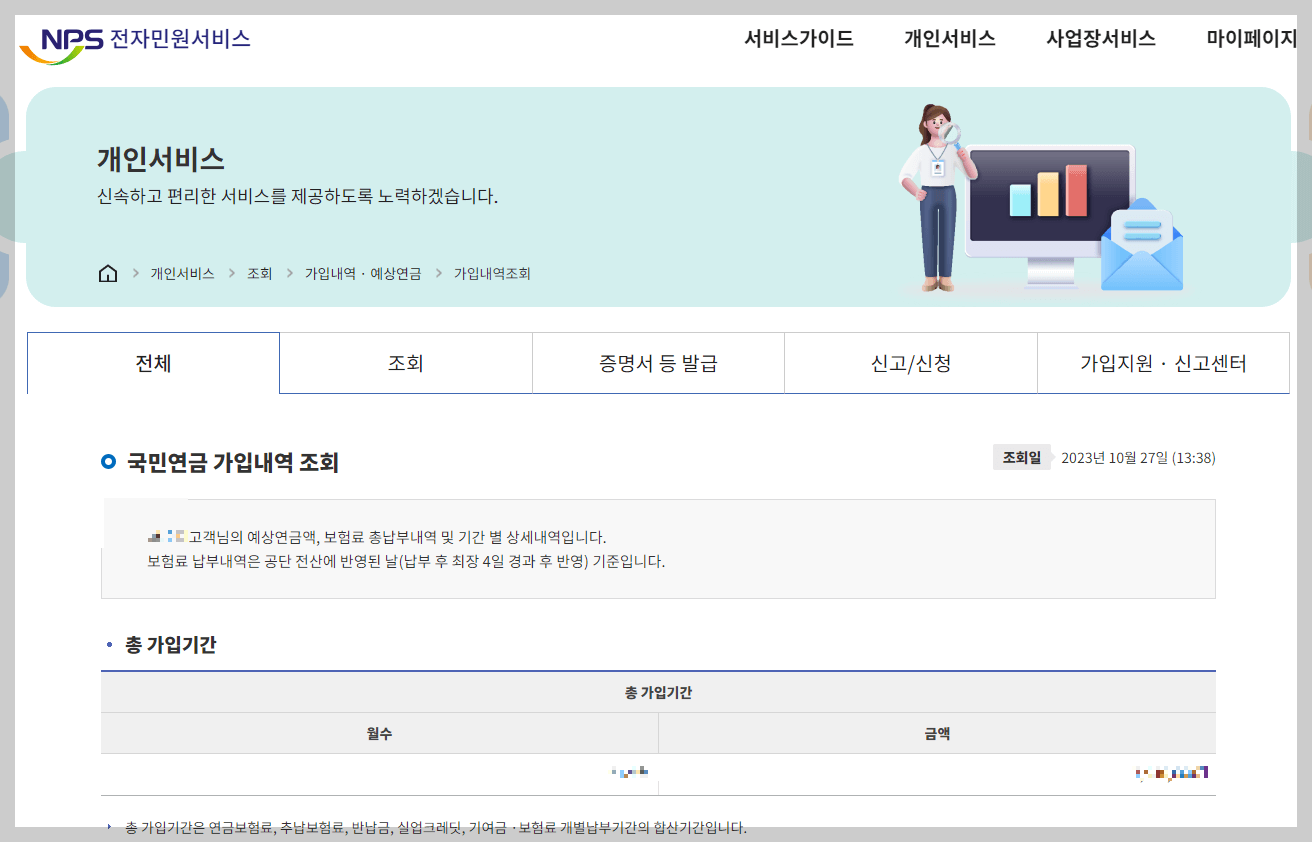The height and width of the screenshot is (842, 1312).
Task: Click the home icon in the breadcrumb
Action: click(x=107, y=272)
